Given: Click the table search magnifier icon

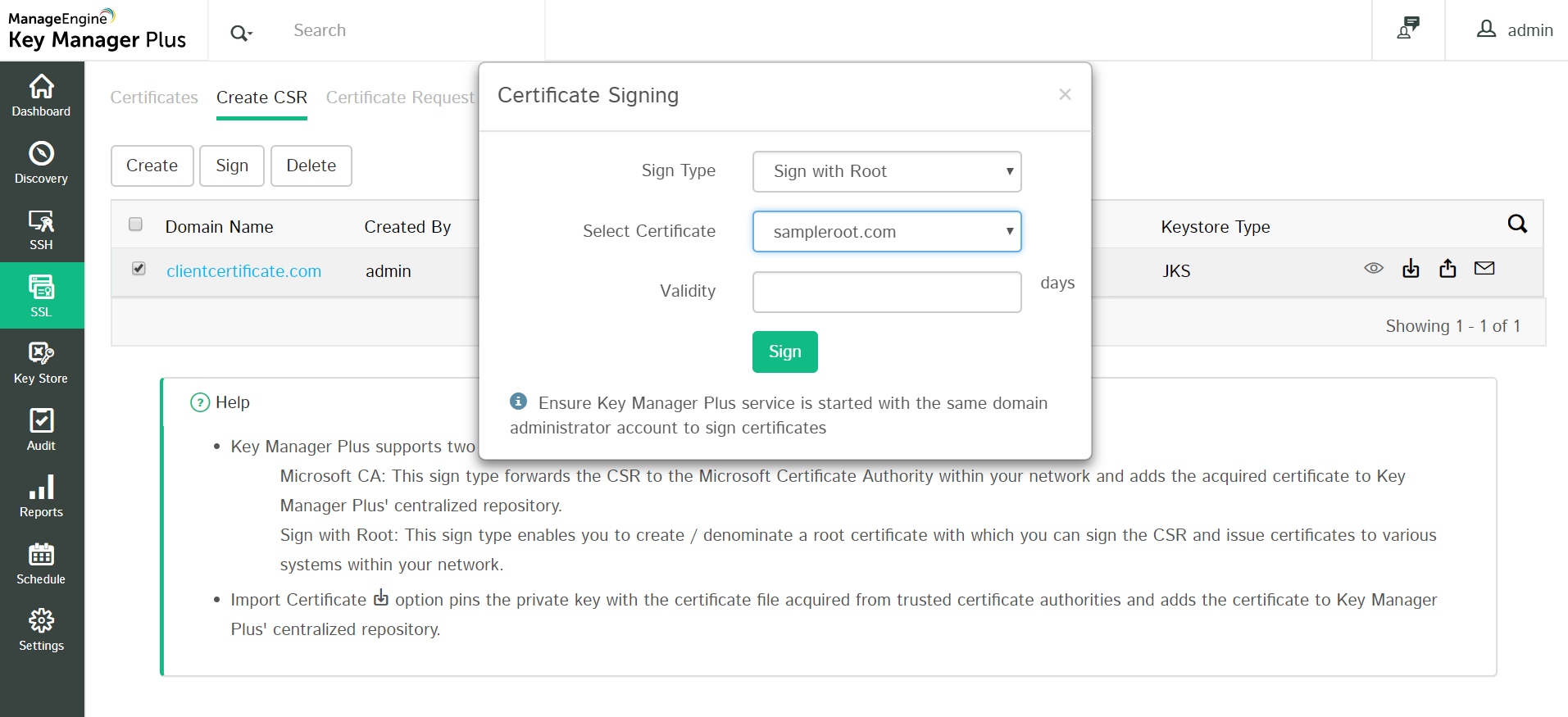Looking at the screenshot, I should 1517,225.
